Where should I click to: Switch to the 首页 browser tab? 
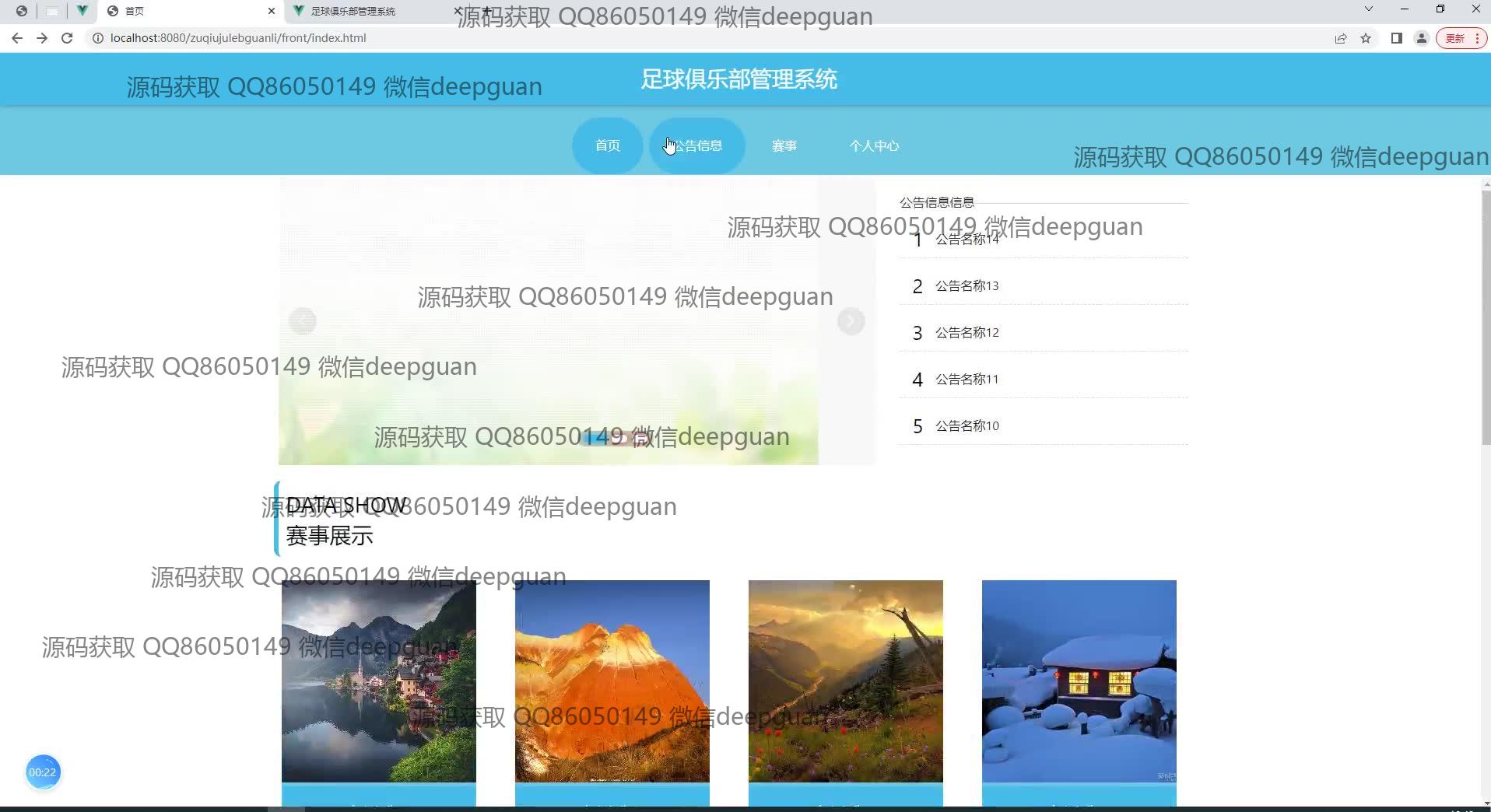(x=191, y=11)
